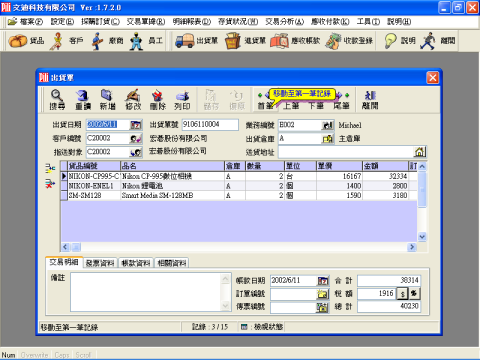Click the 32334 amount cell
This screenshot has width=480, height=360.
(x=385, y=176)
